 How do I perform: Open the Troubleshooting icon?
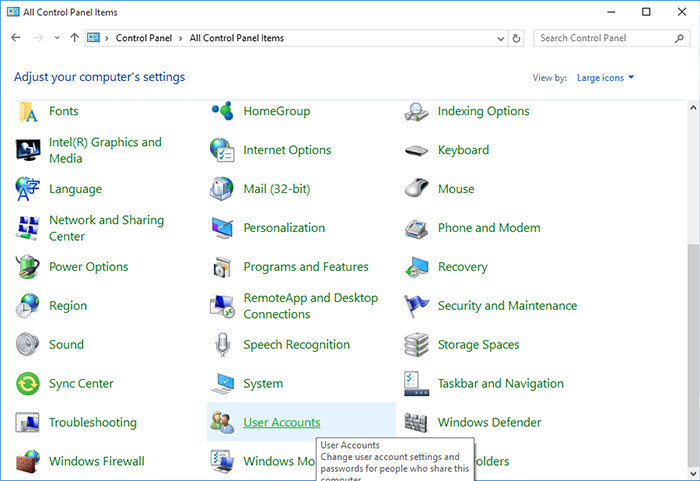(28, 422)
